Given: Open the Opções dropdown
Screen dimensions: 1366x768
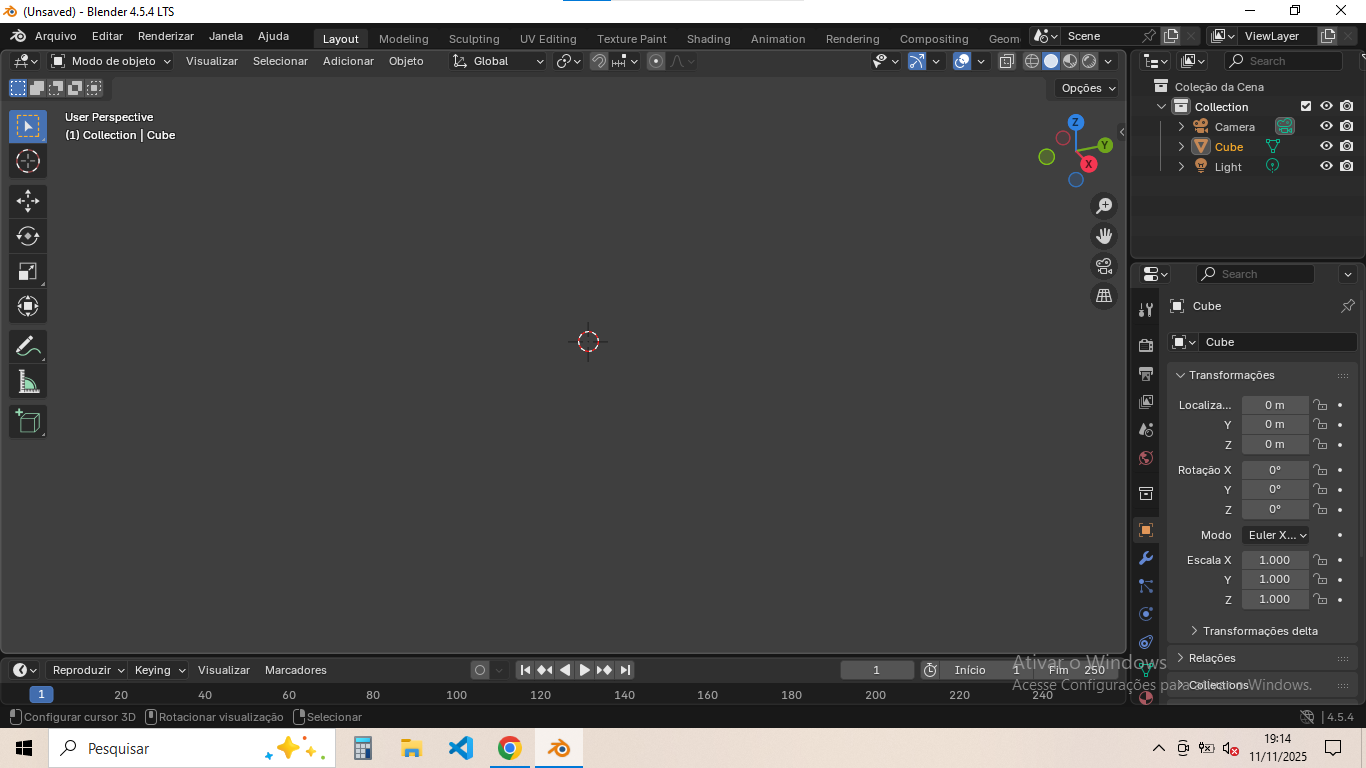Looking at the screenshot, I should pyautogui.click(x=1089, y=88).
